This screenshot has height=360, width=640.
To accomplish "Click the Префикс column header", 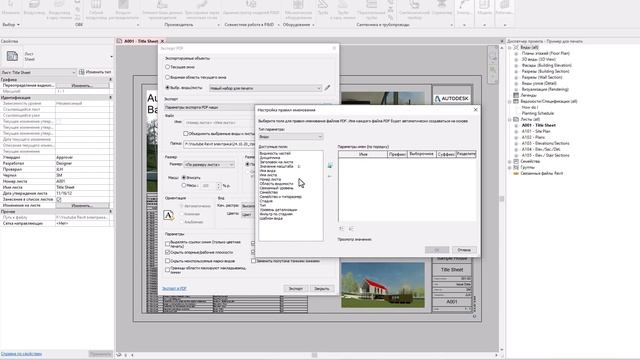I will tap(397, 154).
